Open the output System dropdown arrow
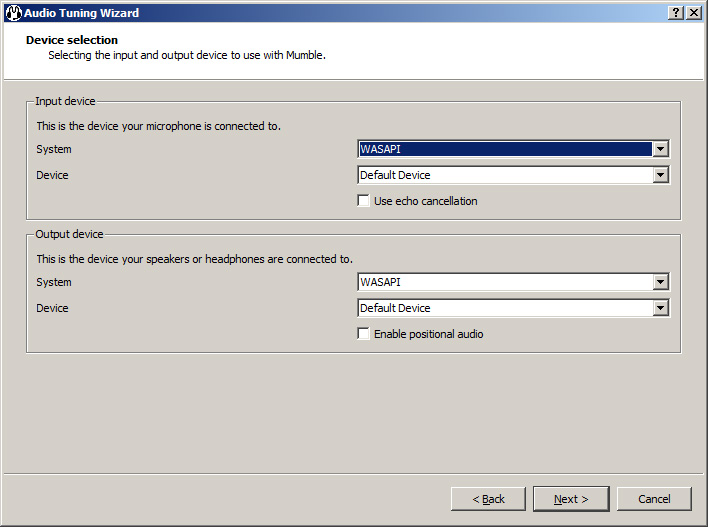Screen dimensions: 708x527 click(660, 282)
